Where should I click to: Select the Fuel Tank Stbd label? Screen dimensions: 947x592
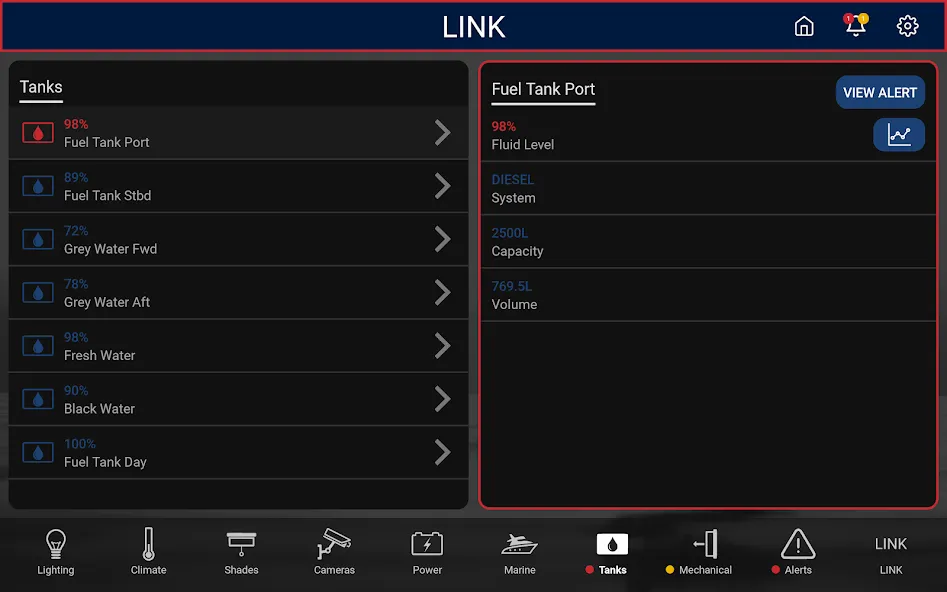tap(108, 196)
